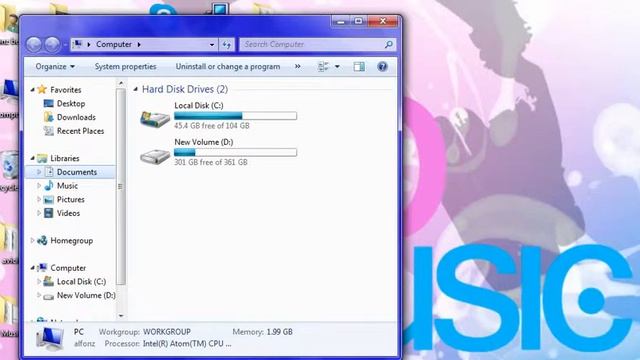640x360 pixels.
Task: Select Videos library
Action: 68,213
